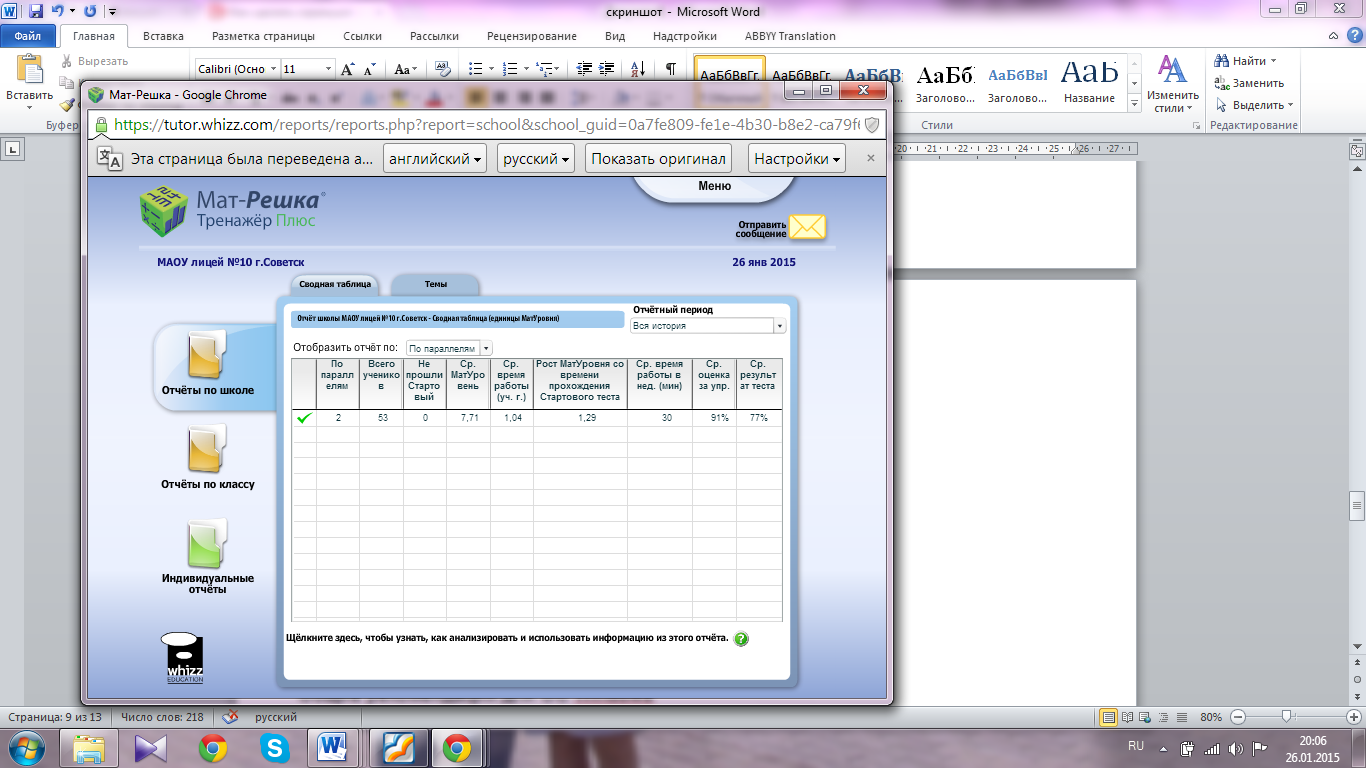Click the spell check icon in Word status bar
1366x768 pixels.
point(230,717)
